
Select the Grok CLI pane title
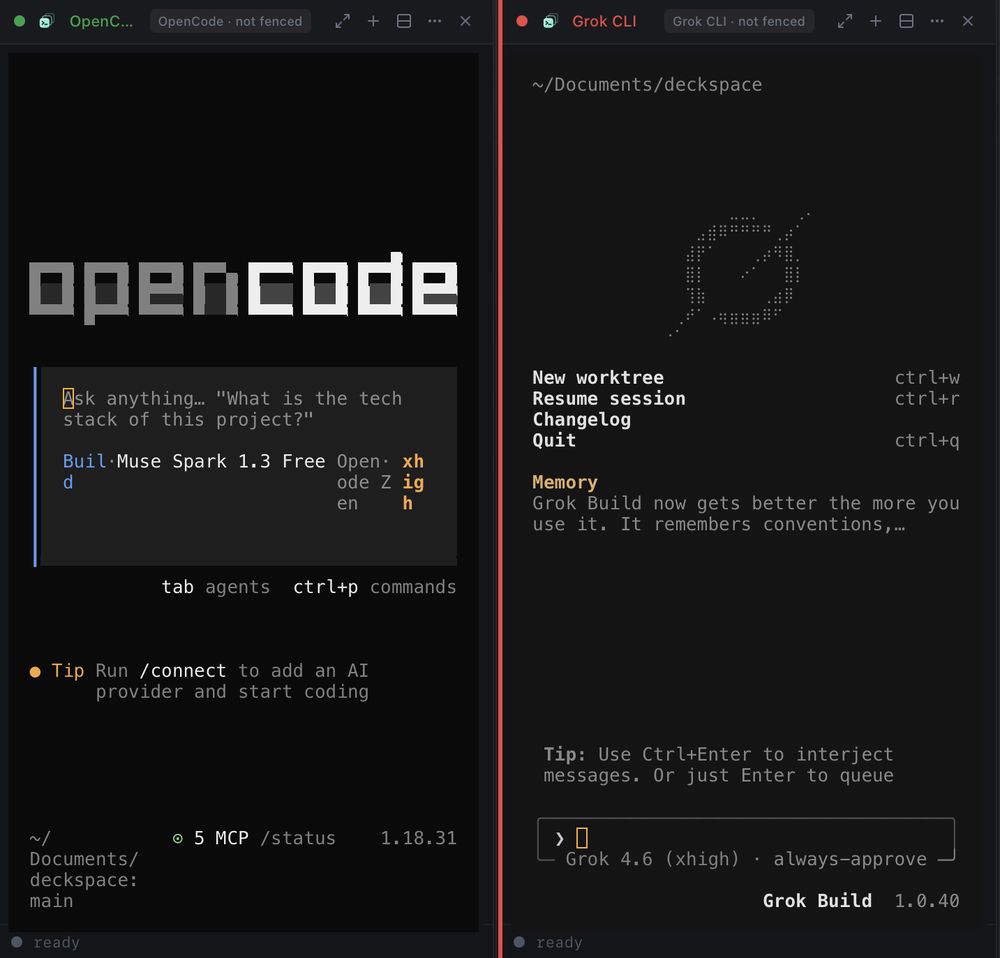pos(604,21)
